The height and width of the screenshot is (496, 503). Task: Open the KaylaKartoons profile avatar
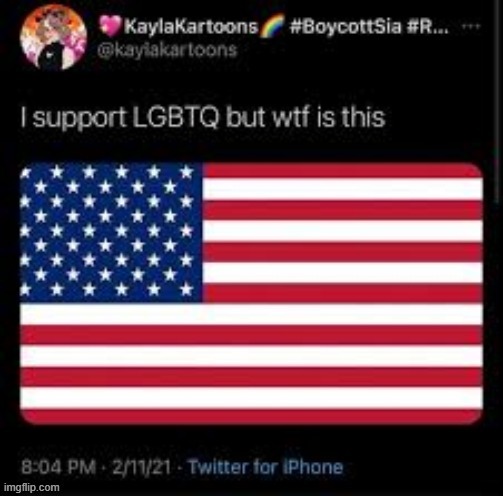[53, 39]
